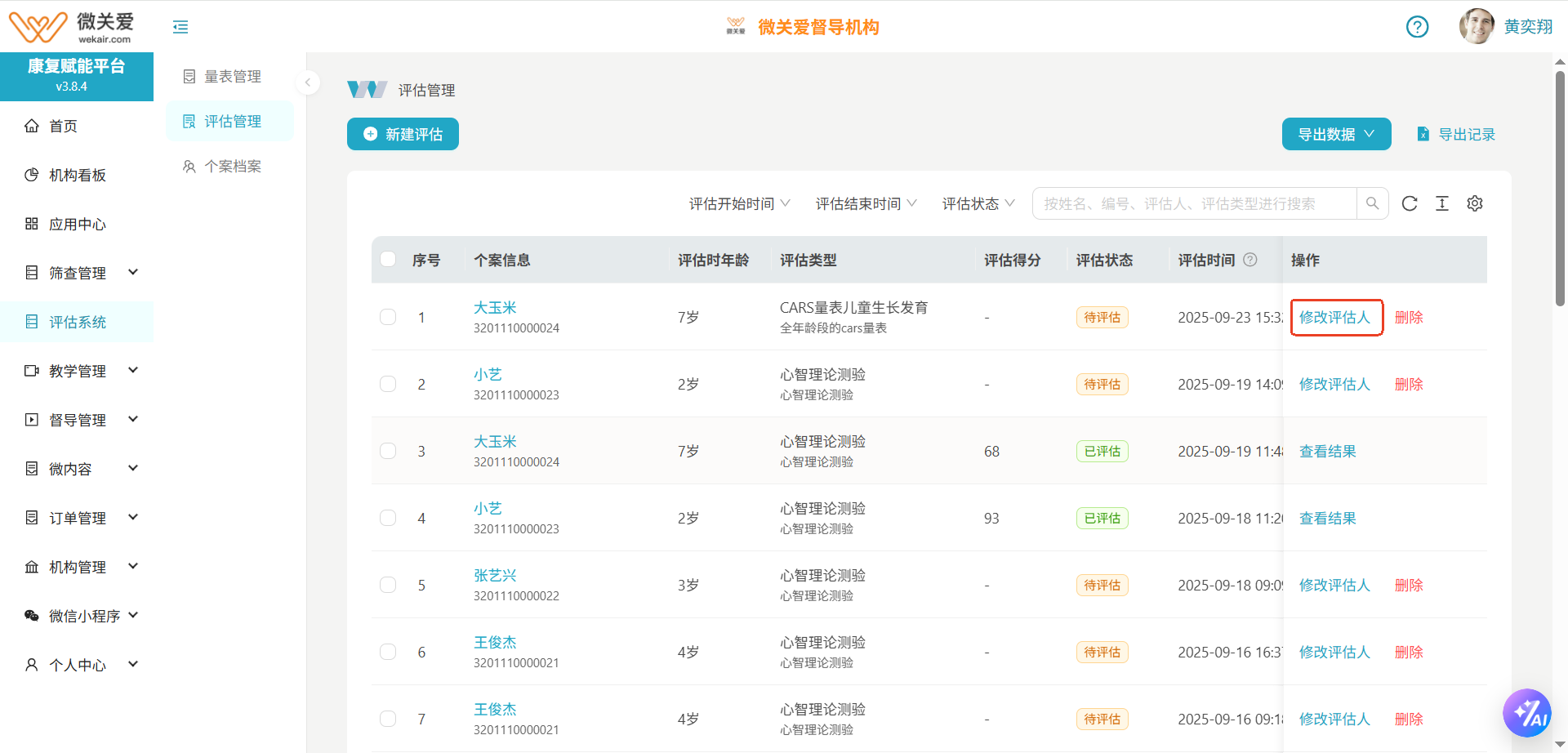This screenshot has height=753, width=1568.
Task: Click the row height density icon
Action: (1442, 203)
